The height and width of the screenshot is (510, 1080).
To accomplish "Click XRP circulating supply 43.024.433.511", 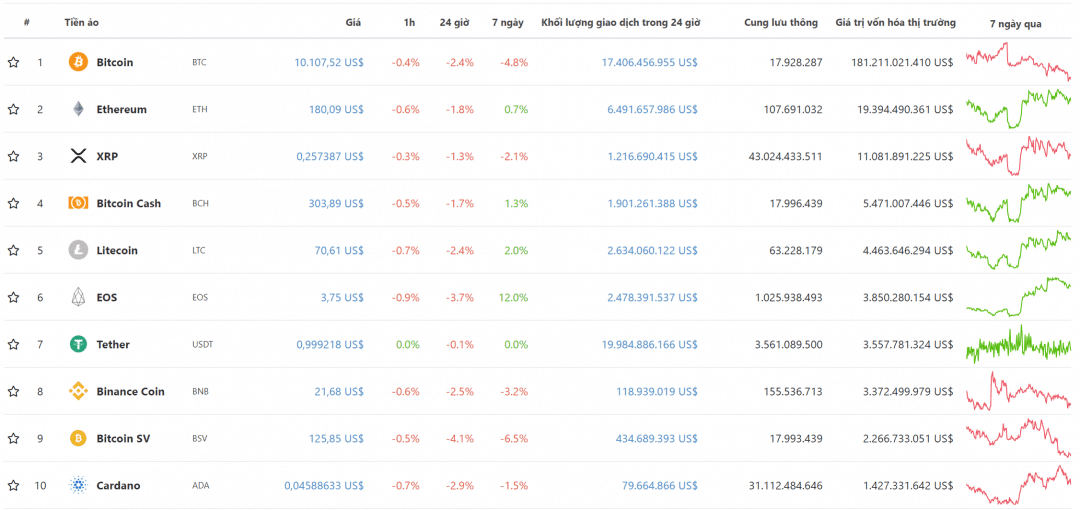I will coord(785,156).
